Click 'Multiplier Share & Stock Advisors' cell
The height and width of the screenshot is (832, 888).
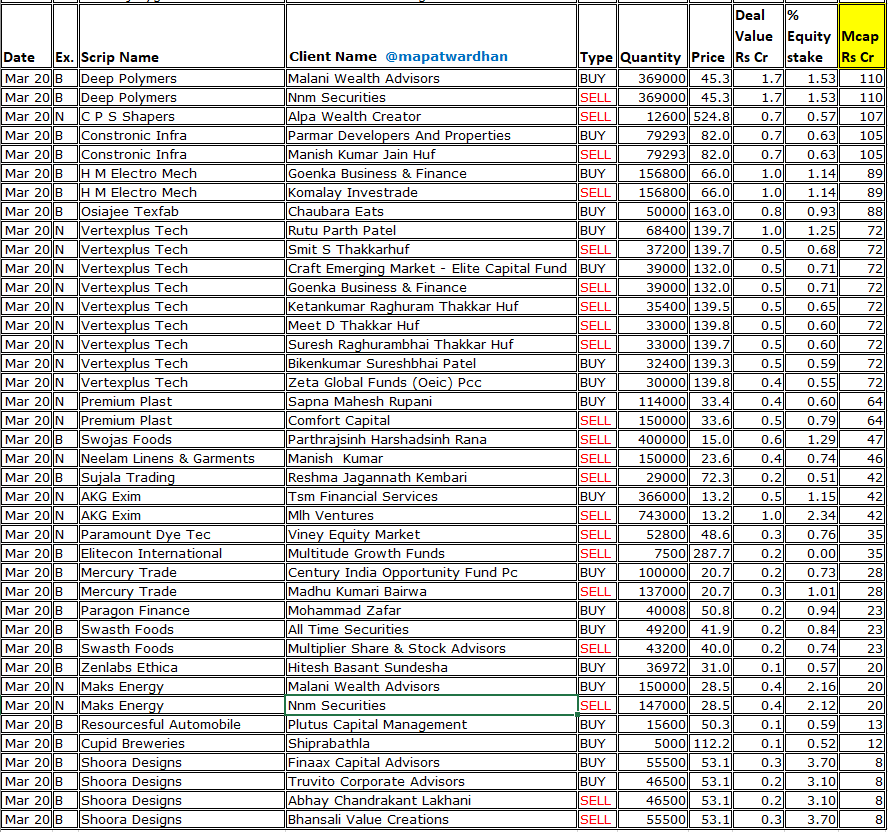pyautogui.click(x=431, y=648)
